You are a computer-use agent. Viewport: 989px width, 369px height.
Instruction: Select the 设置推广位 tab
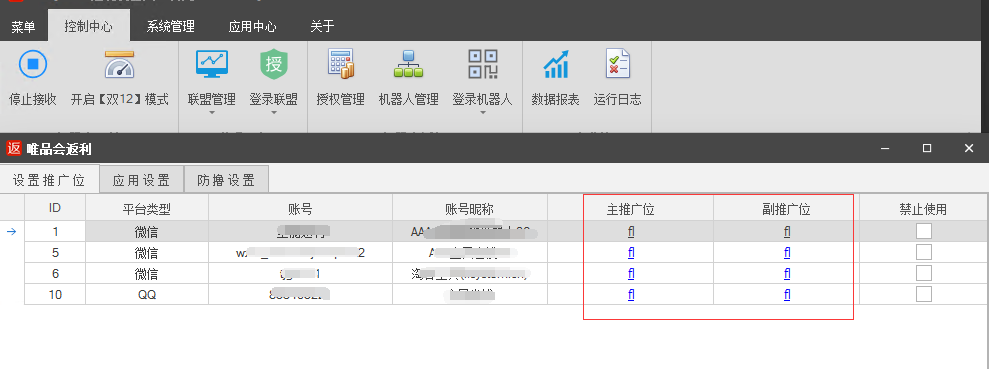tap(49, 180)
